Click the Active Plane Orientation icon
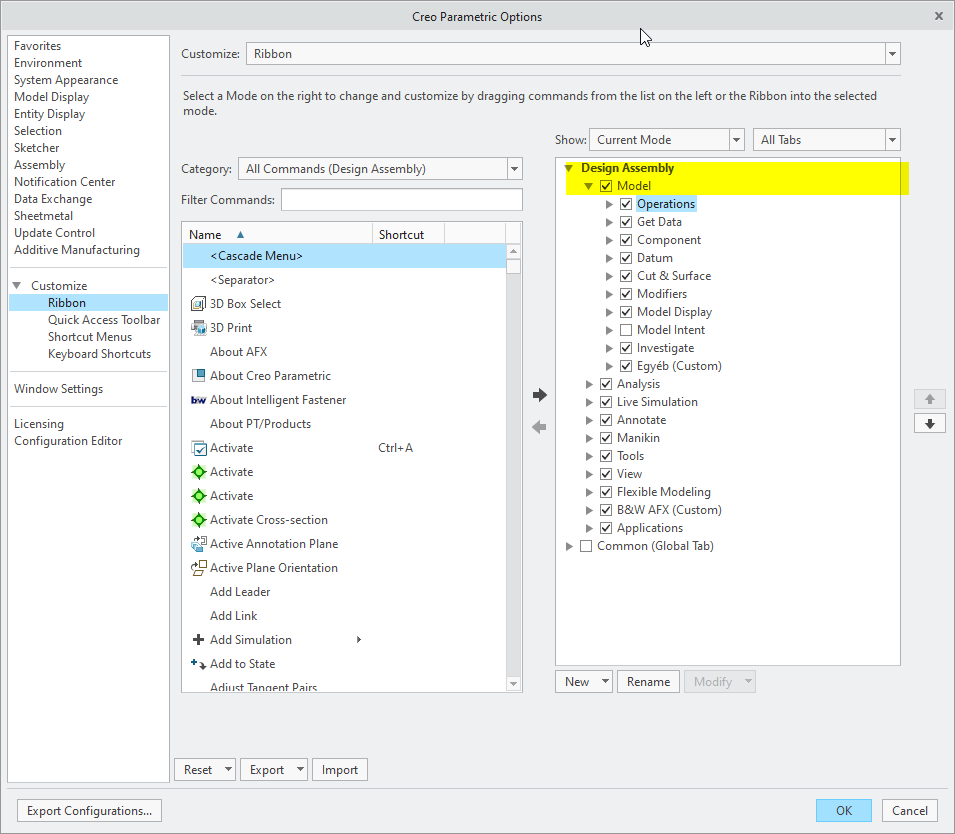The width and height of the screenshot is (955, 834). [x=199, y=568]
